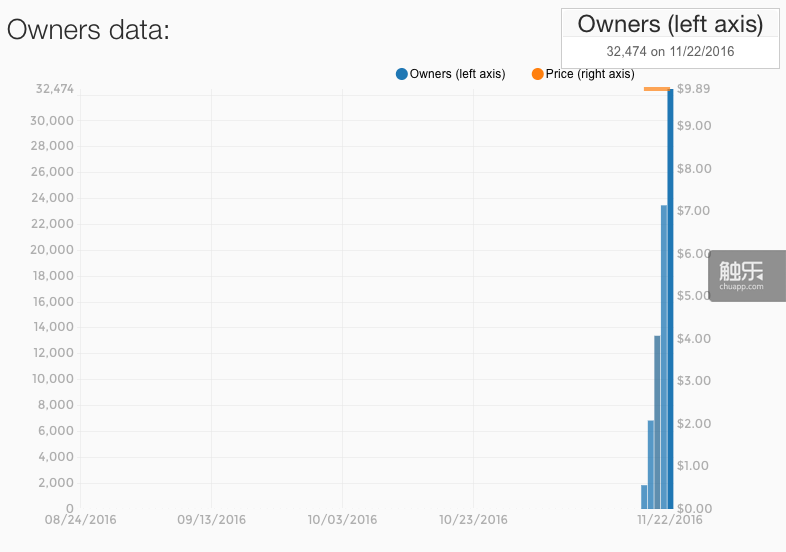Click the $9.89 right axis price label
786x552 pixels.
tap(694, 89)
